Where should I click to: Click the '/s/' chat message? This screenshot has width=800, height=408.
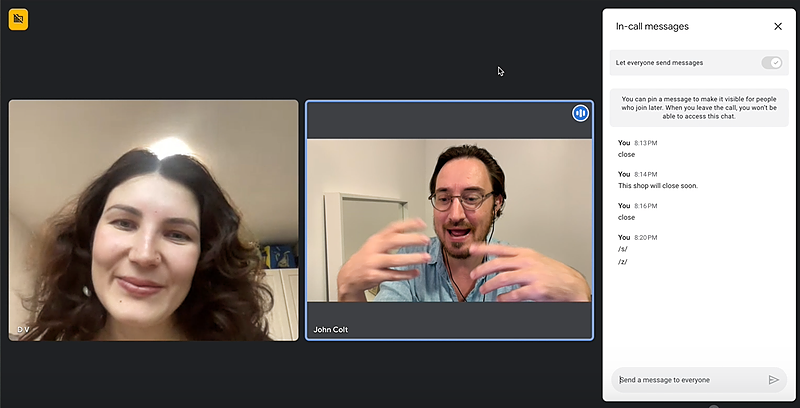623,249
